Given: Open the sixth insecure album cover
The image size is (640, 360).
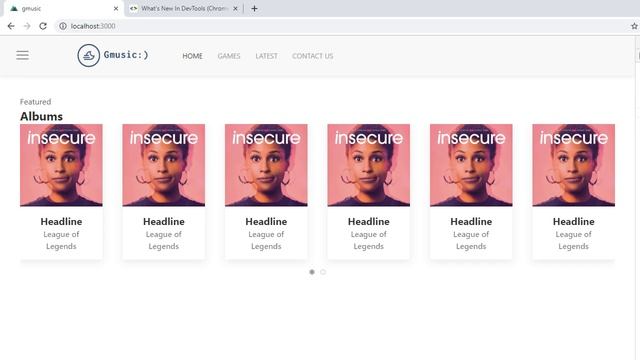Looking at the screenshot, I should 573,165.
